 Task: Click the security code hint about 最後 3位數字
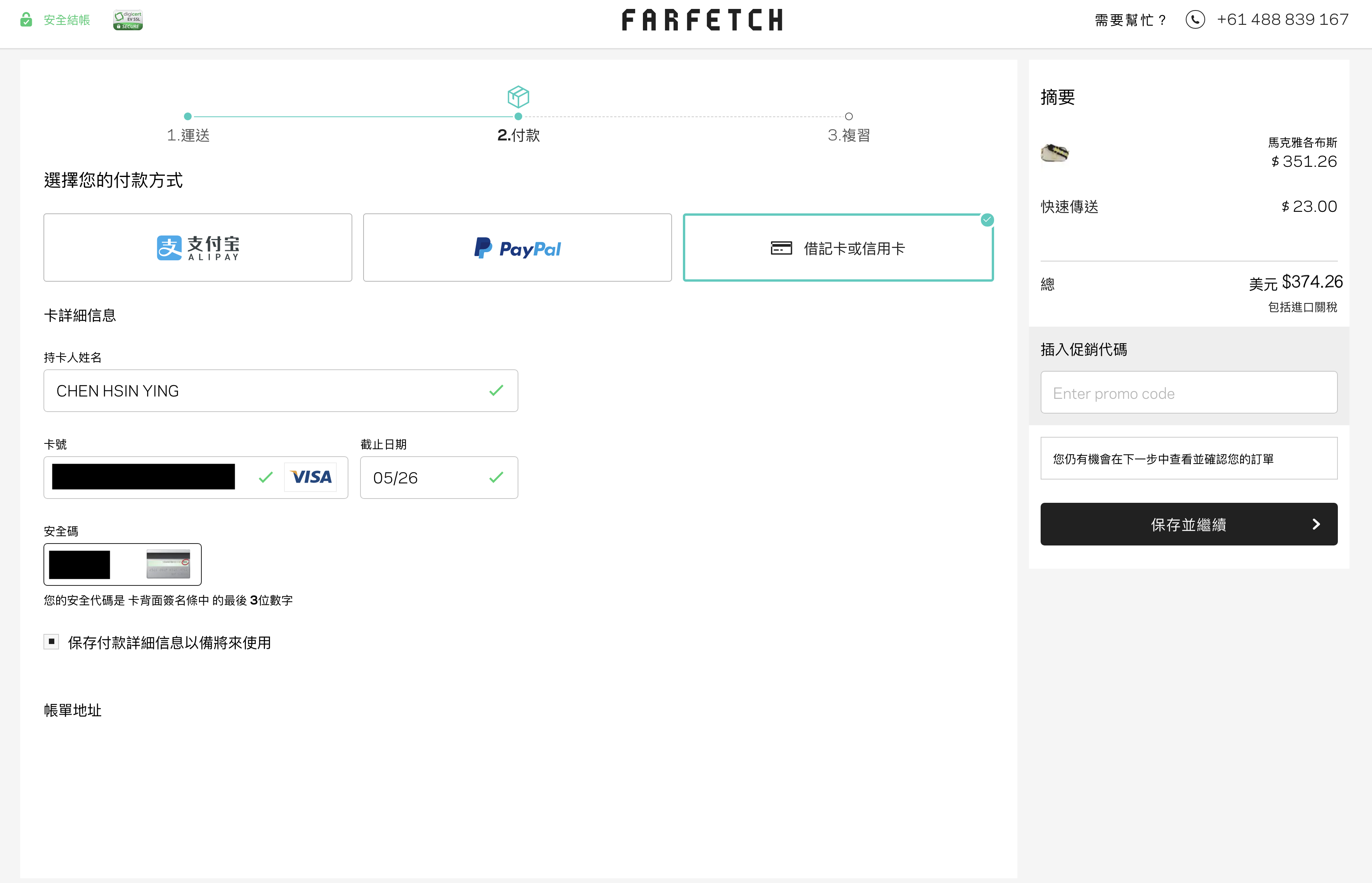(168, 600)
